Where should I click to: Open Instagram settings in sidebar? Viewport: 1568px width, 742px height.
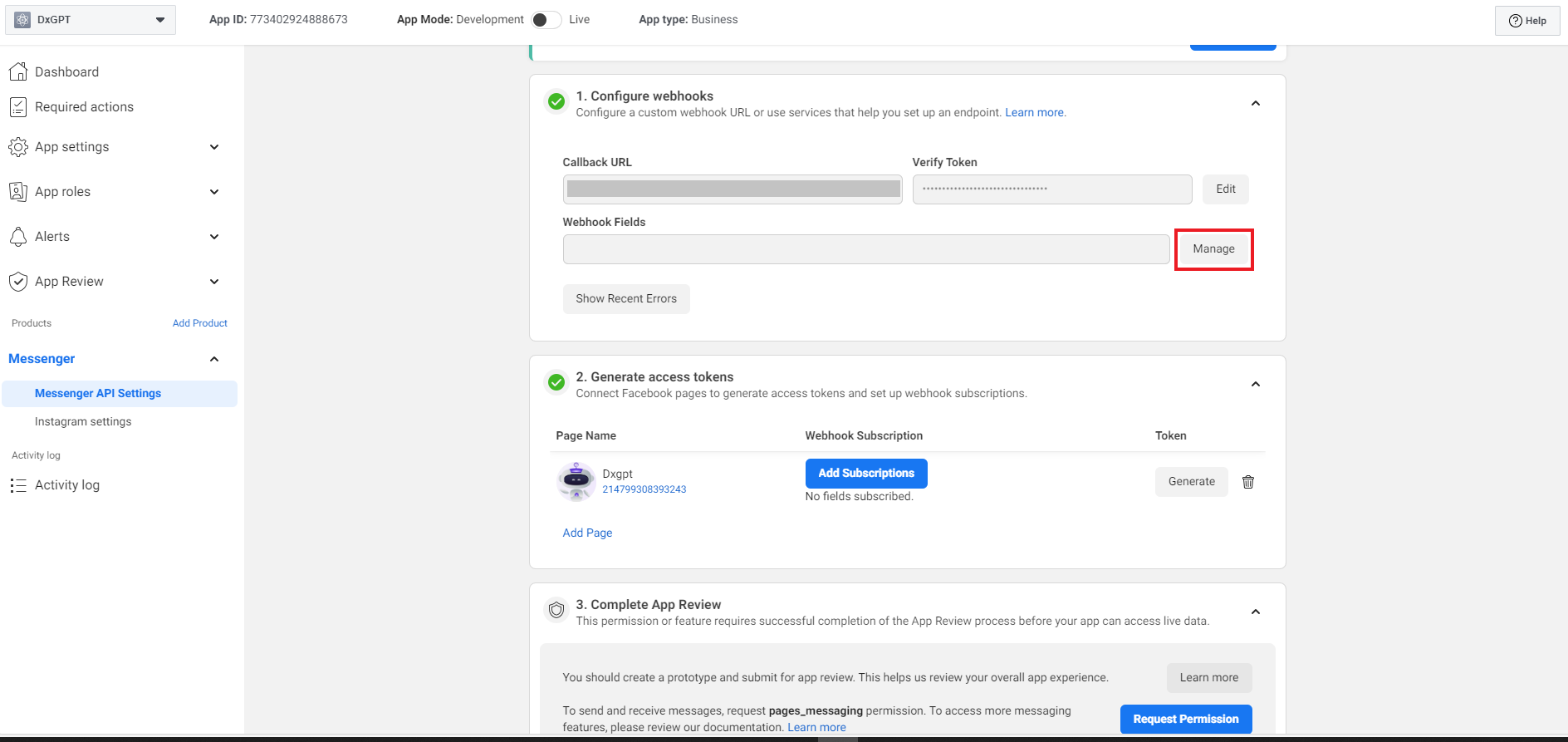pyautogui.click(x=83, y=422)
